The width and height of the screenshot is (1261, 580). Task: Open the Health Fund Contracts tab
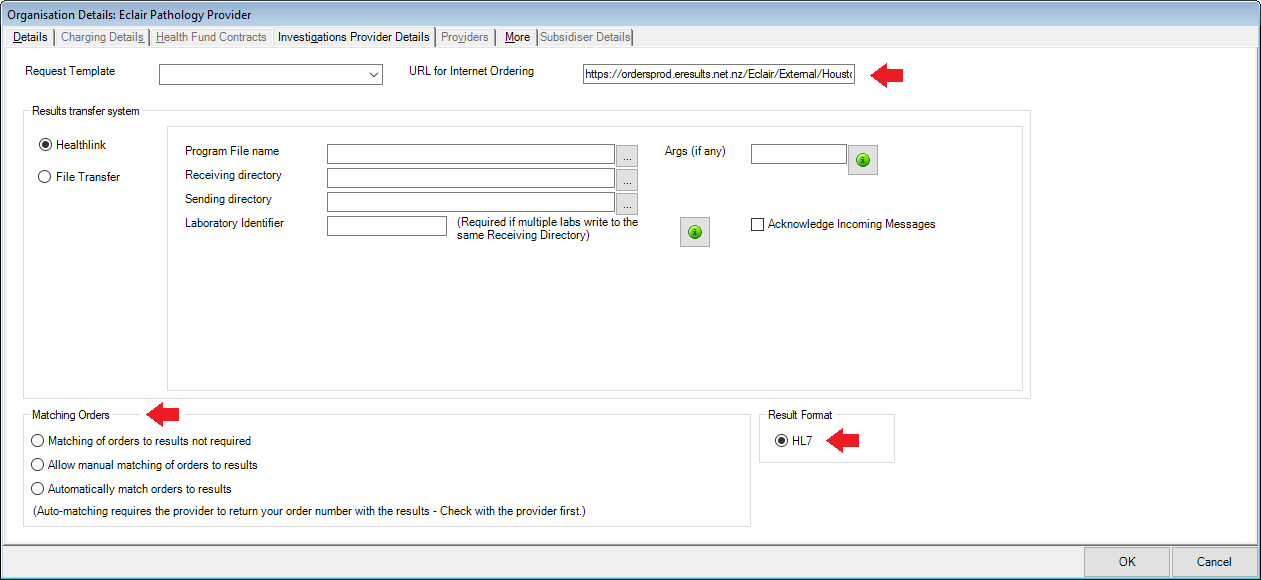click(x=212, y=37)
